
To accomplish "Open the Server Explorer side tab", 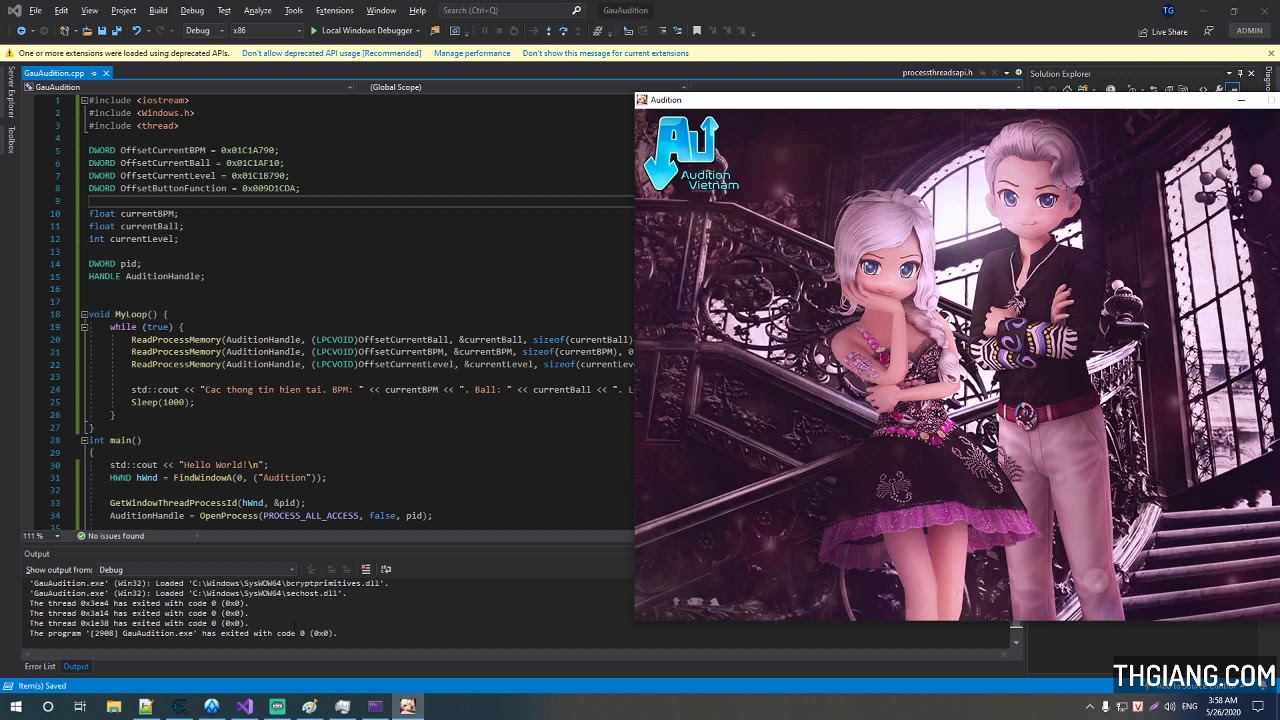I will click(11, 92).
